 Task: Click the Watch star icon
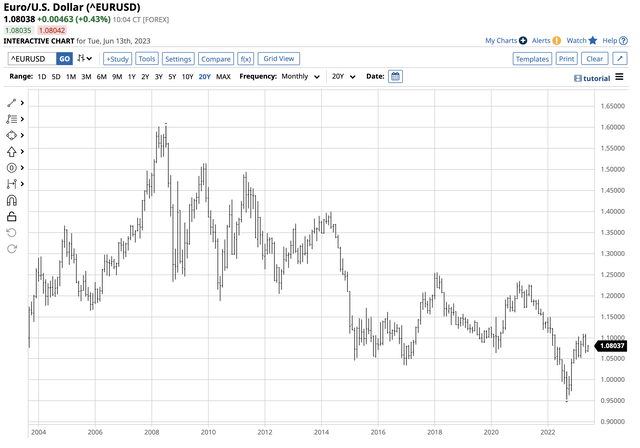(593, 40)
